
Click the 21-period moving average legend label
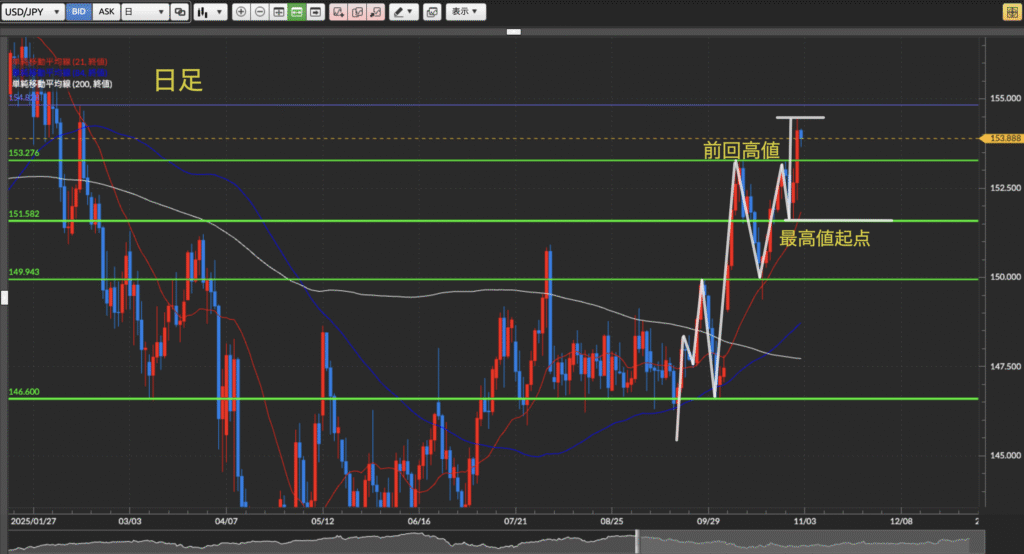62,62
